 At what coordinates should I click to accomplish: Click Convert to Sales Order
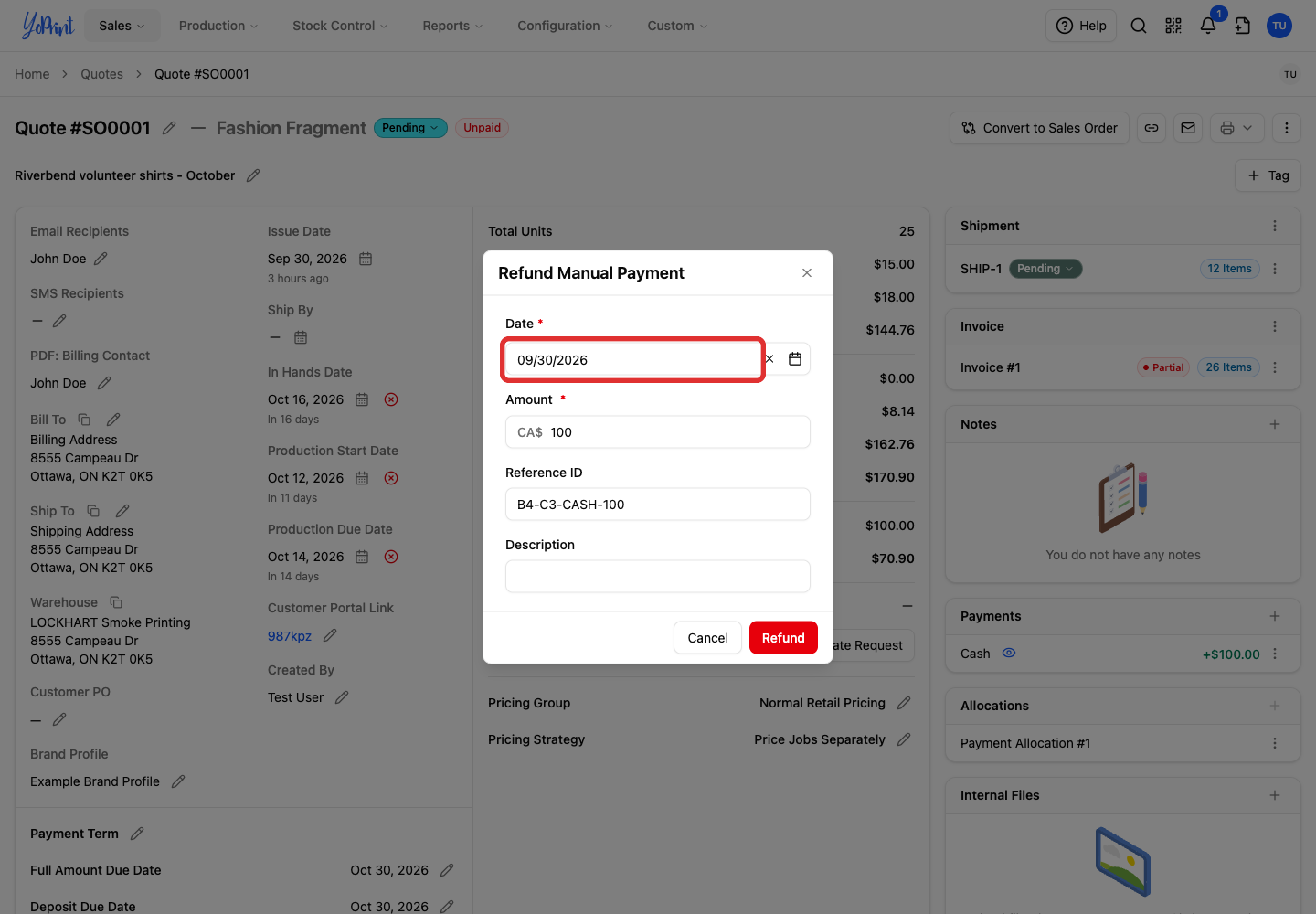(1039, 128)
